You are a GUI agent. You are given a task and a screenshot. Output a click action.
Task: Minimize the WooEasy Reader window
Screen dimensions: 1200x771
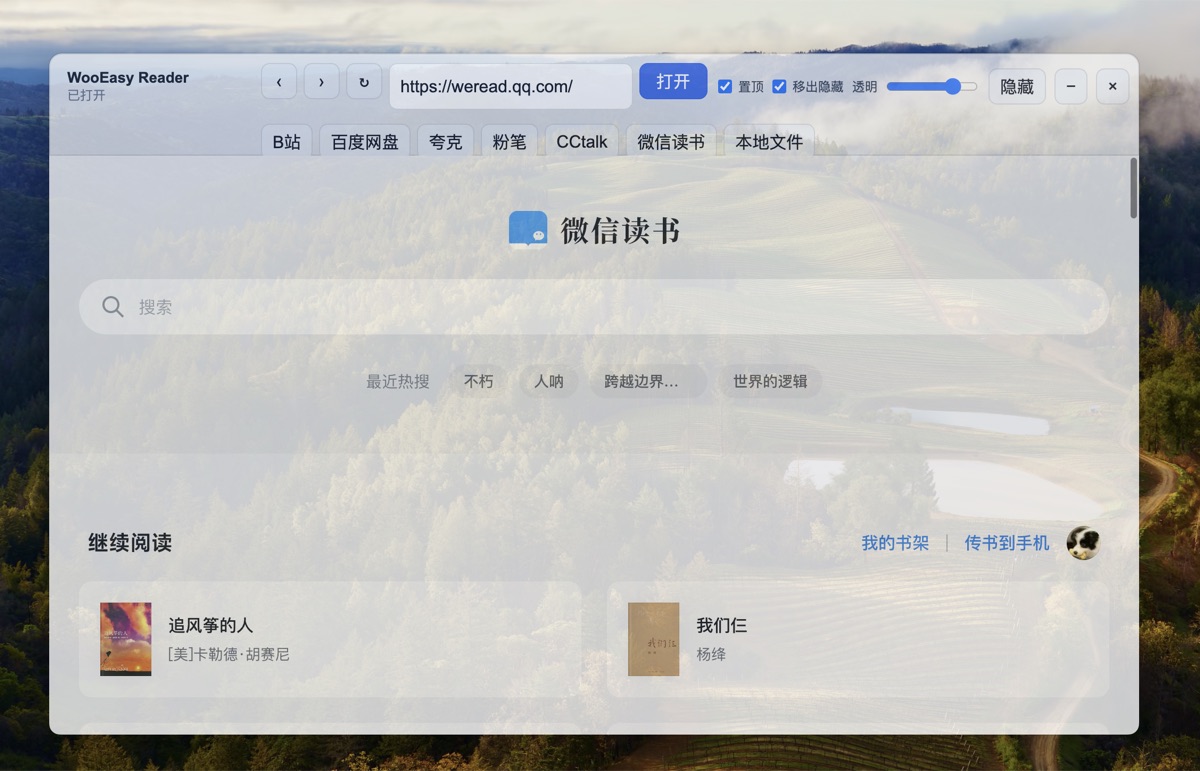[x=1071, y=86]
